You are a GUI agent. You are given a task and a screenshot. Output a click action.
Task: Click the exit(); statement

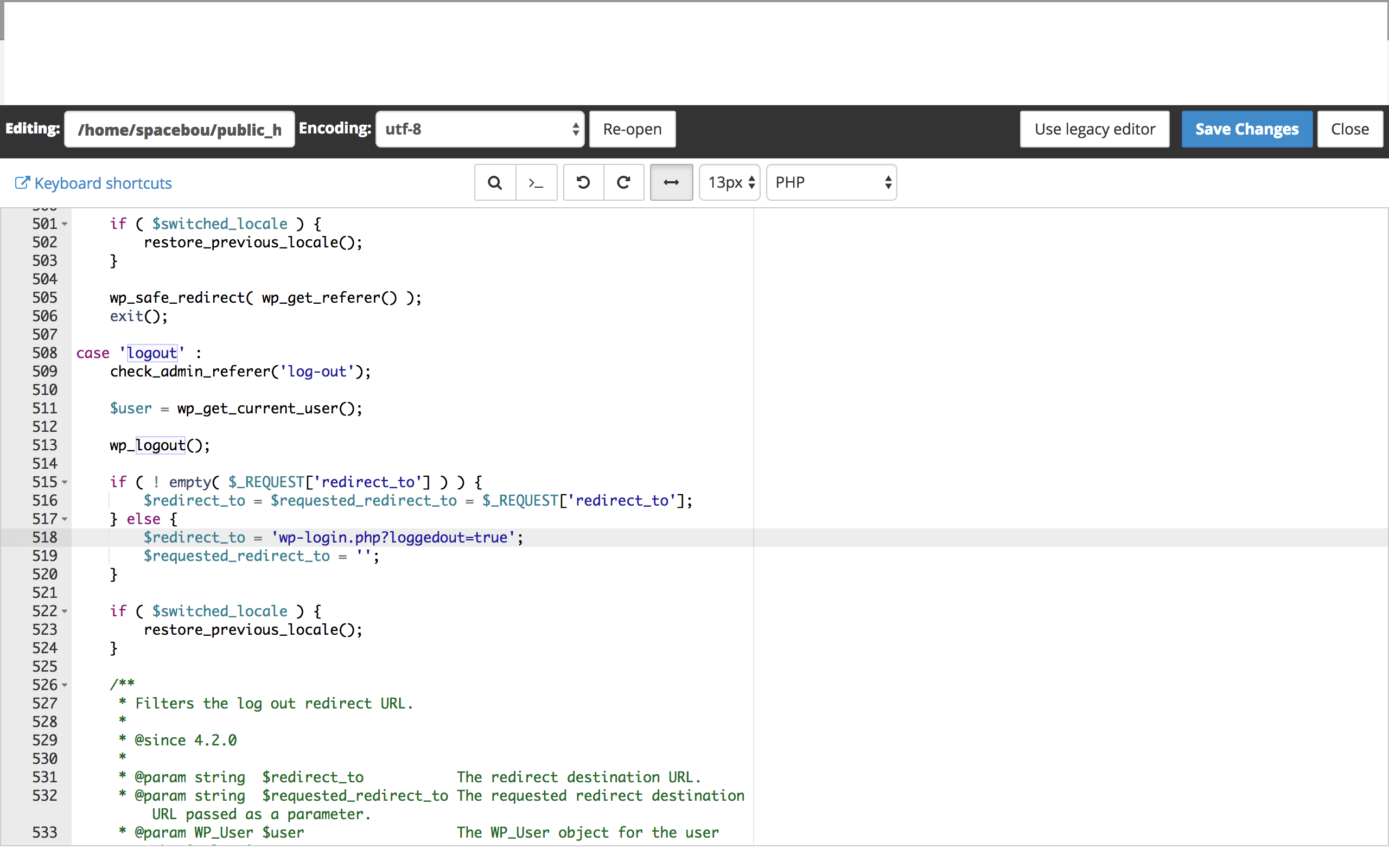(x=139, y=316)
